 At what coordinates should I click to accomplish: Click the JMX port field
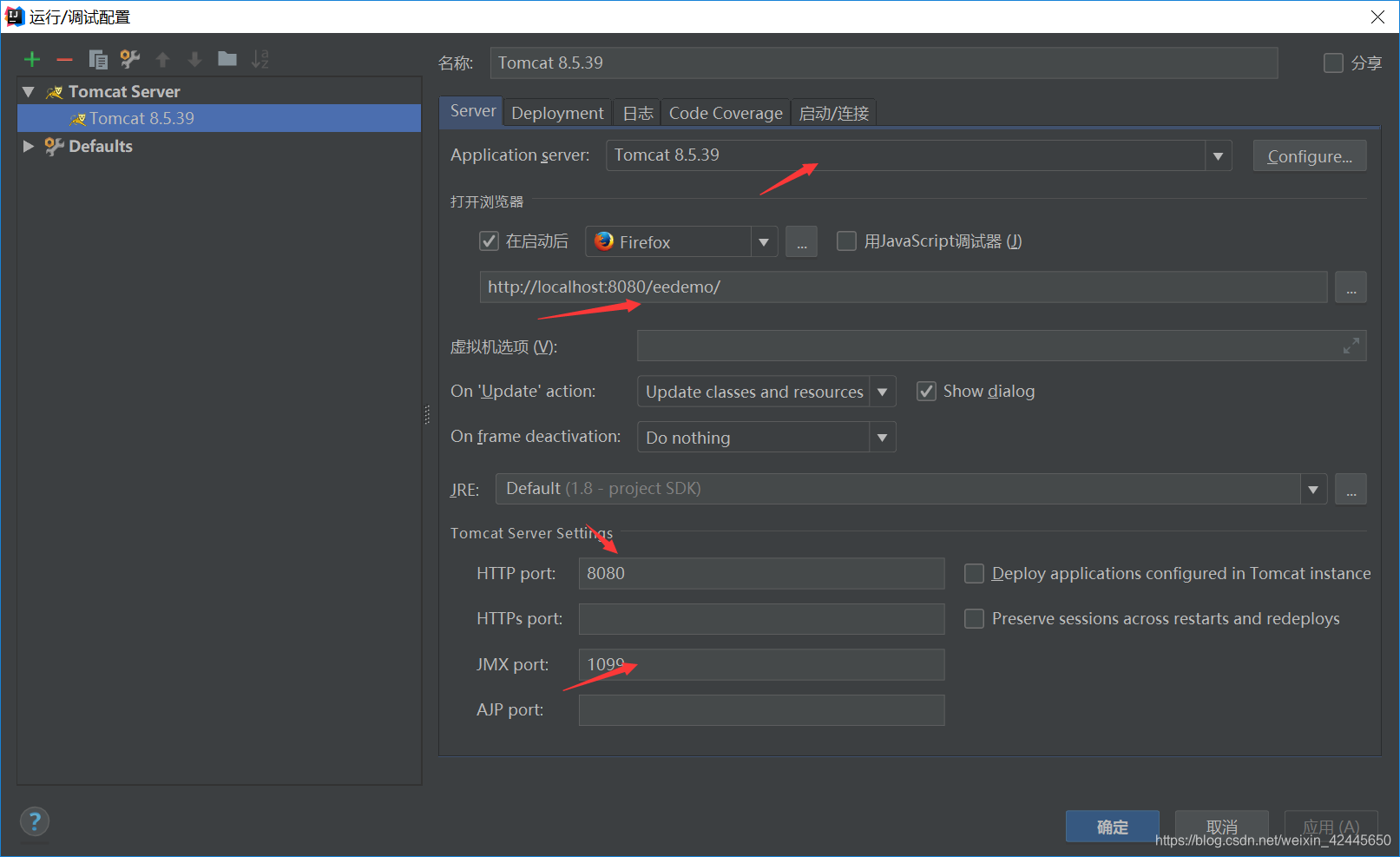coord(761,665)
